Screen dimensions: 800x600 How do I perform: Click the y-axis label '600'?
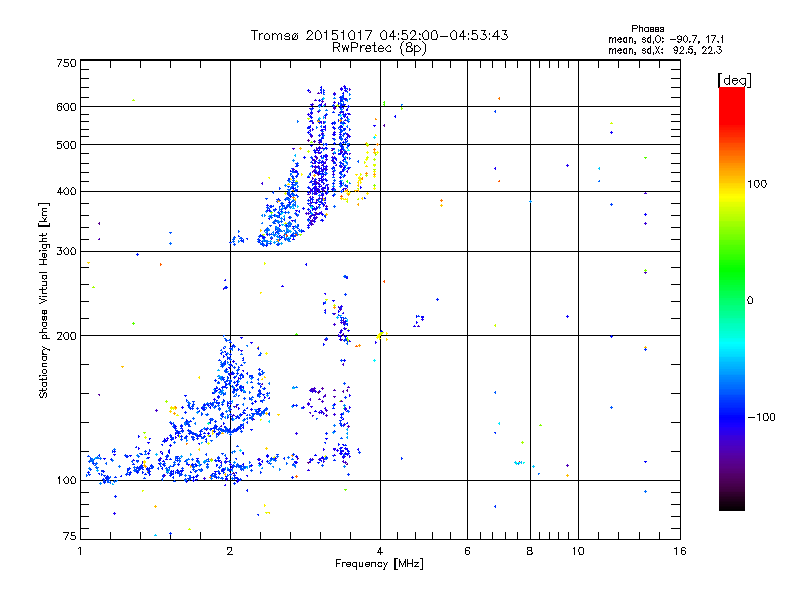(66, 107)
